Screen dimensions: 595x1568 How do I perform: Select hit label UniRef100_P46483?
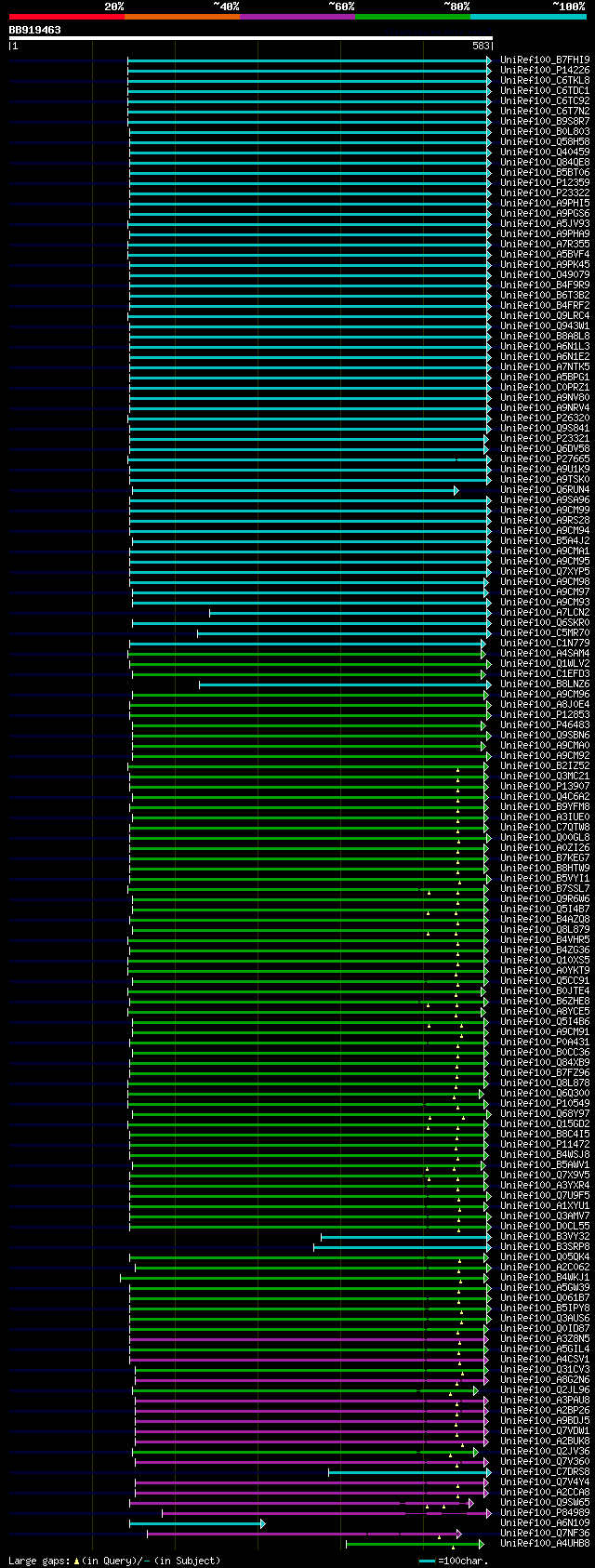(x=545, y=724)
